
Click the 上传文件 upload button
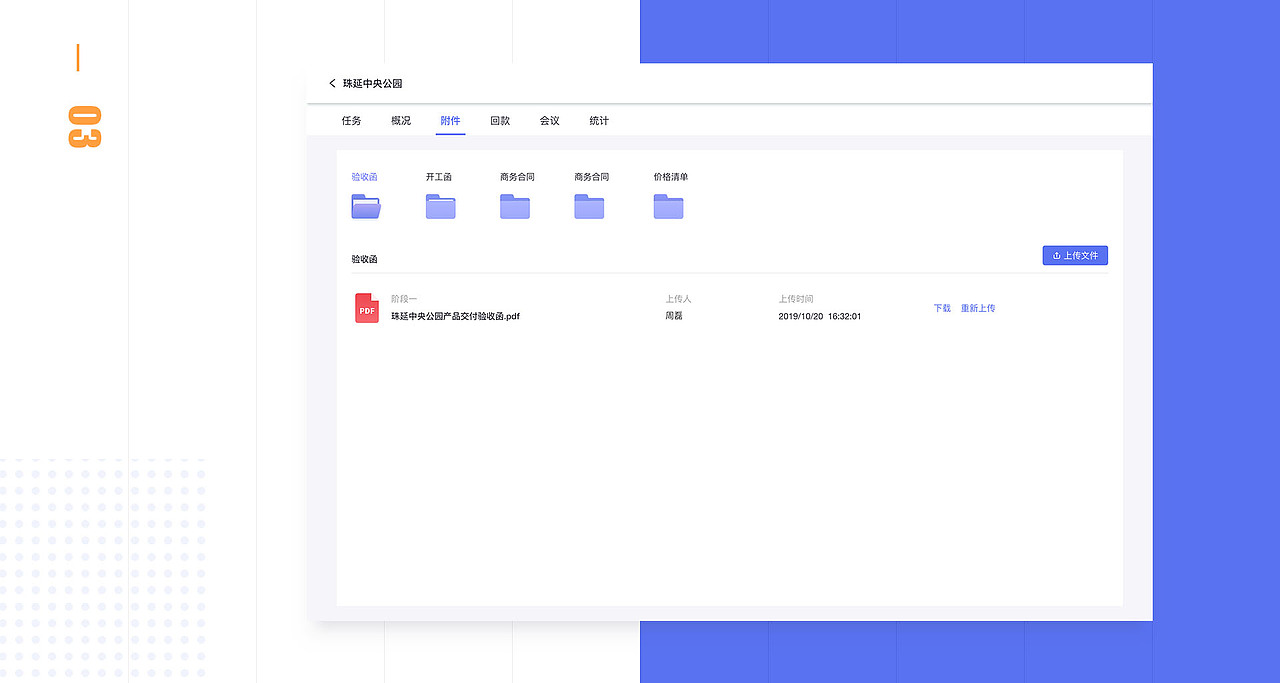(1075, 256)
